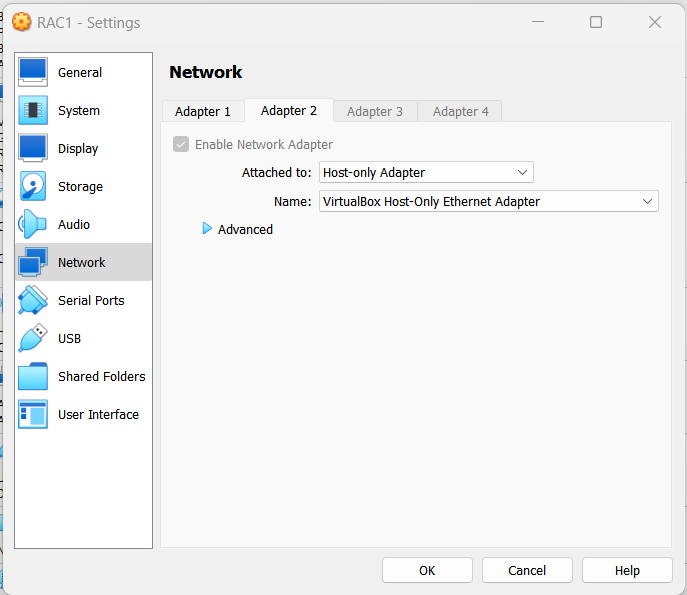Viewport: 687px width, 595px height.
Task: Click the Audio speaker icon
Action: (33, 224)
